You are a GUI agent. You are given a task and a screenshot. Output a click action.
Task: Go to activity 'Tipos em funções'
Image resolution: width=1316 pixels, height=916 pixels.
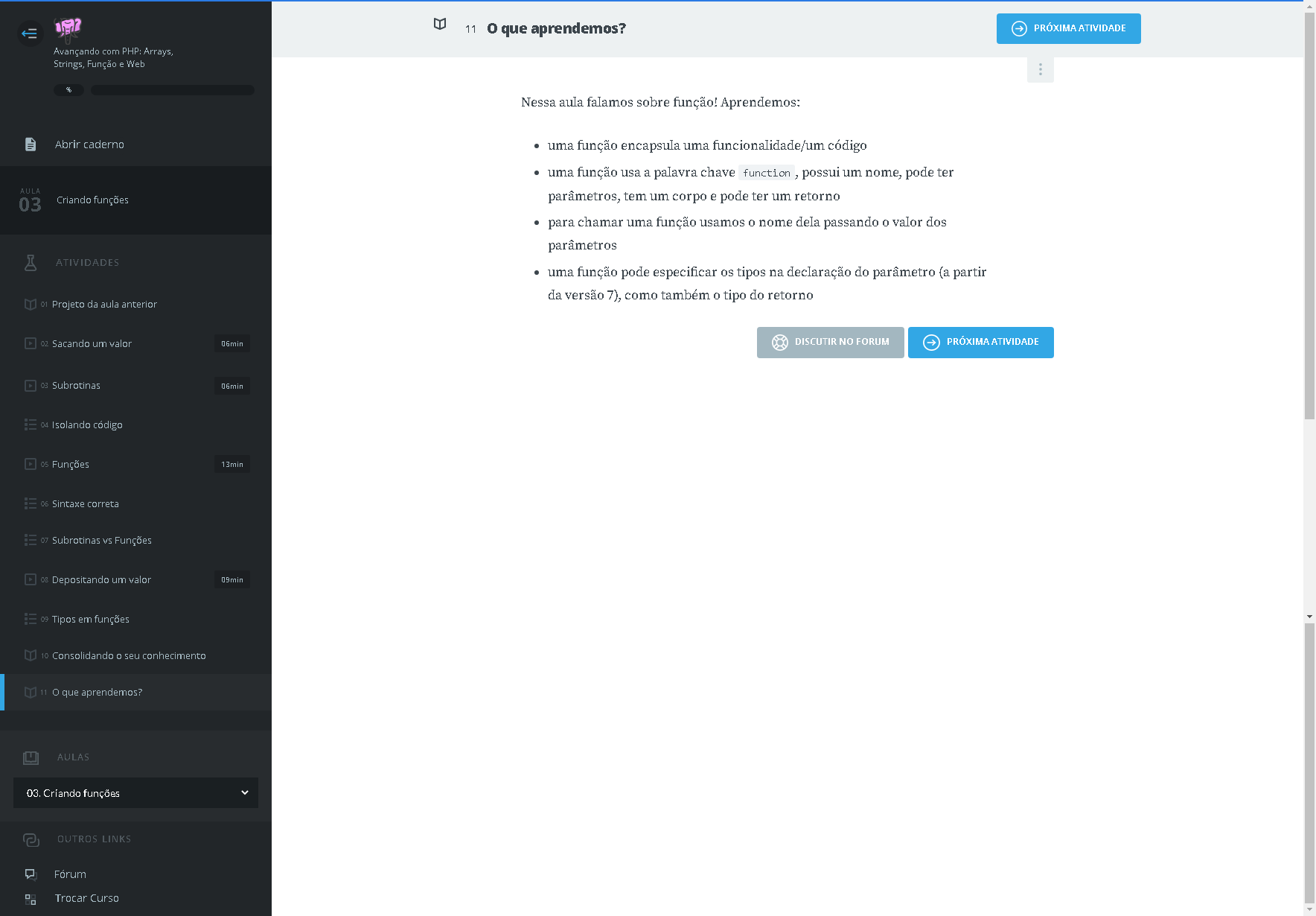90,620
